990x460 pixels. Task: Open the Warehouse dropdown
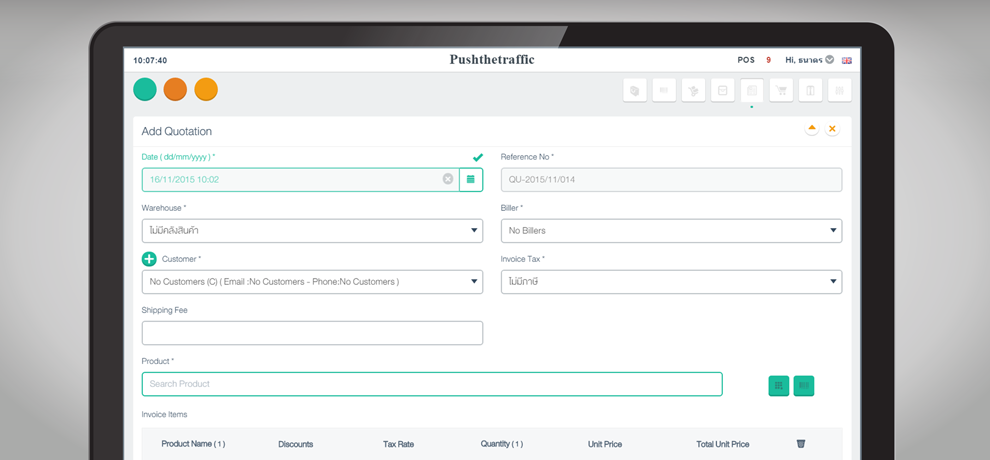[312, 231]
